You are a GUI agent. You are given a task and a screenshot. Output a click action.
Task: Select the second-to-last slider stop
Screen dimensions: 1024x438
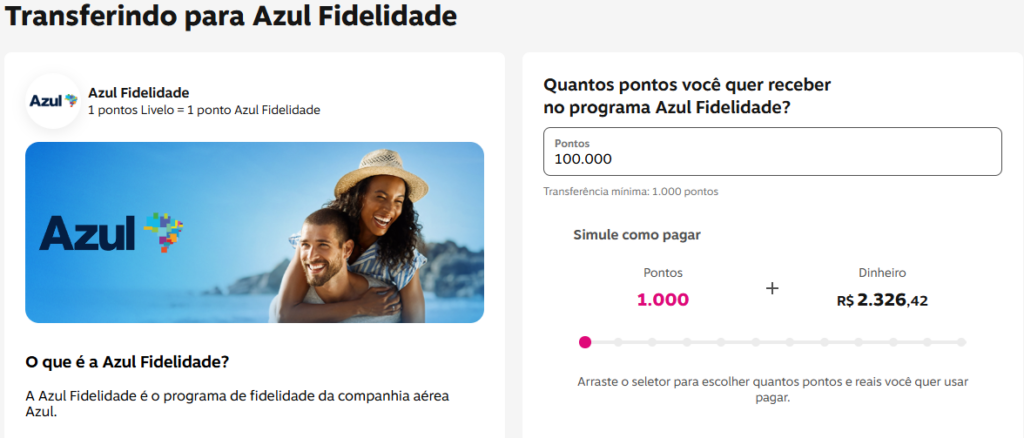pos(927,342)
